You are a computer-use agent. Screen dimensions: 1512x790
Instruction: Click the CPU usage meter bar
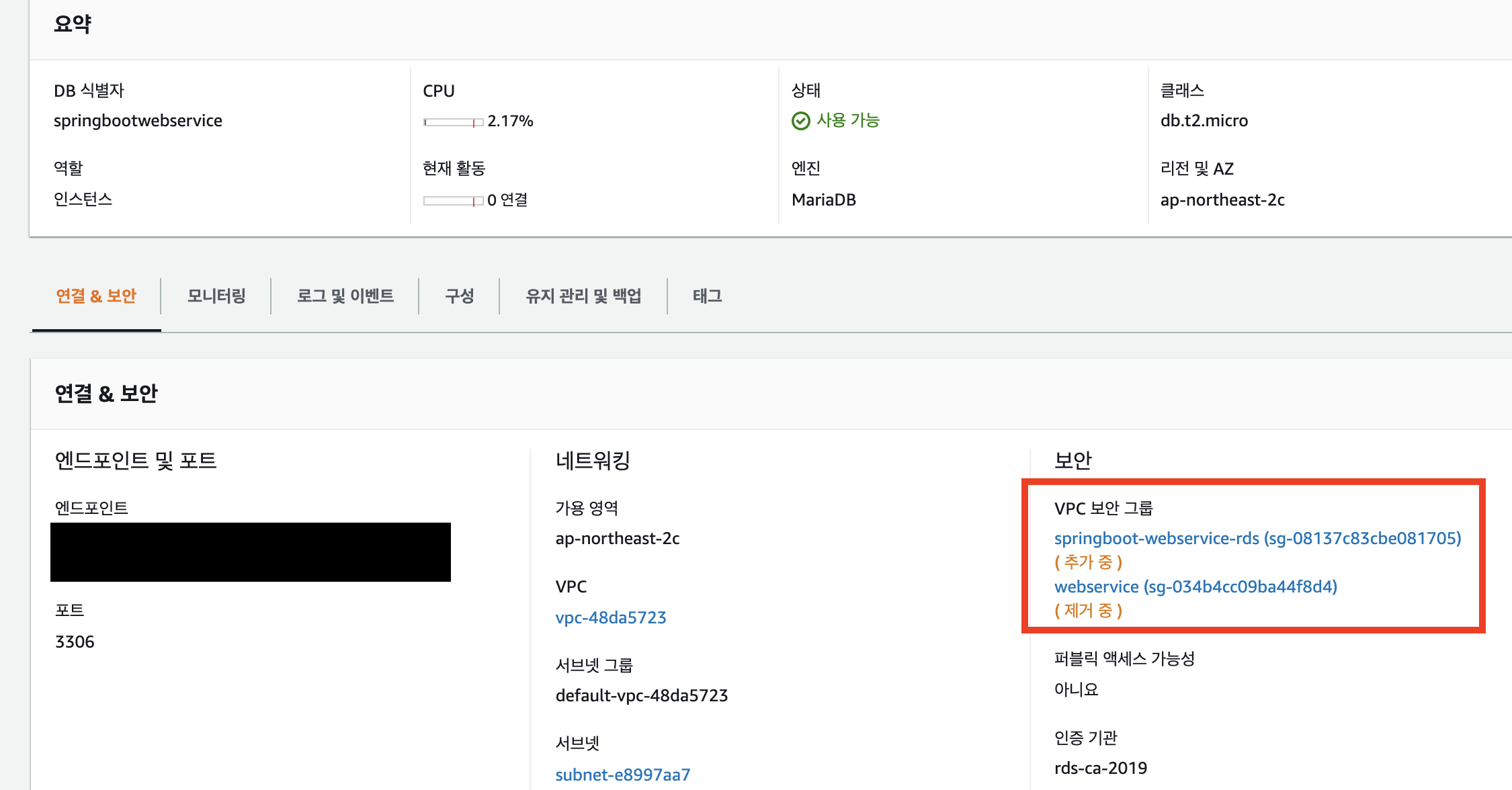[x=453, y=122]
